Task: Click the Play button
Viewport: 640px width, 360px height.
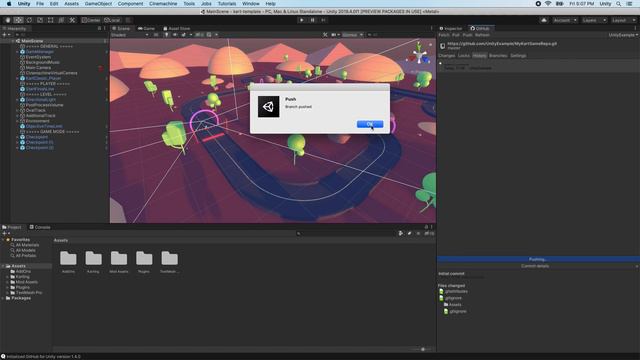Action: coord(302,20)
